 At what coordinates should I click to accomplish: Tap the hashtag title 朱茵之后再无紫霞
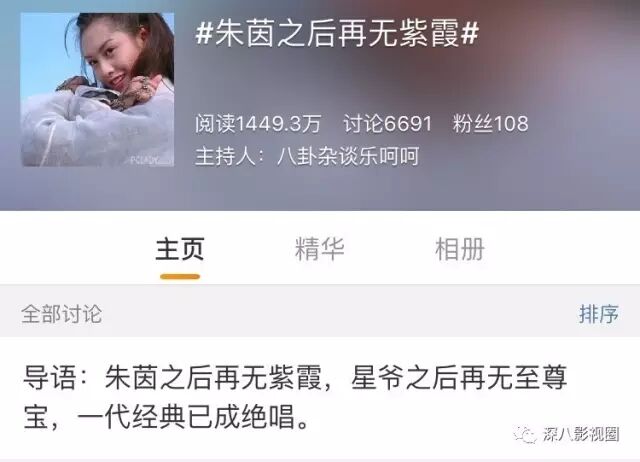coord(337,33)
